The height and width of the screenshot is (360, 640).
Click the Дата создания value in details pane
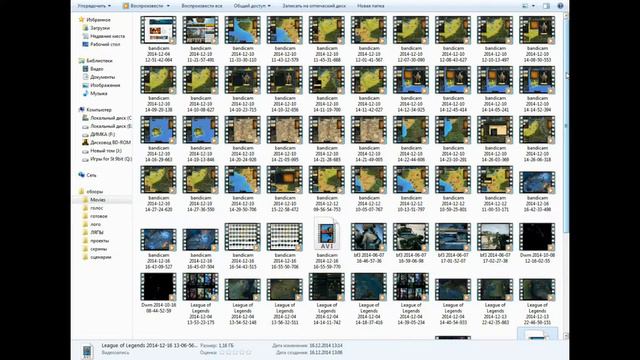325,352
